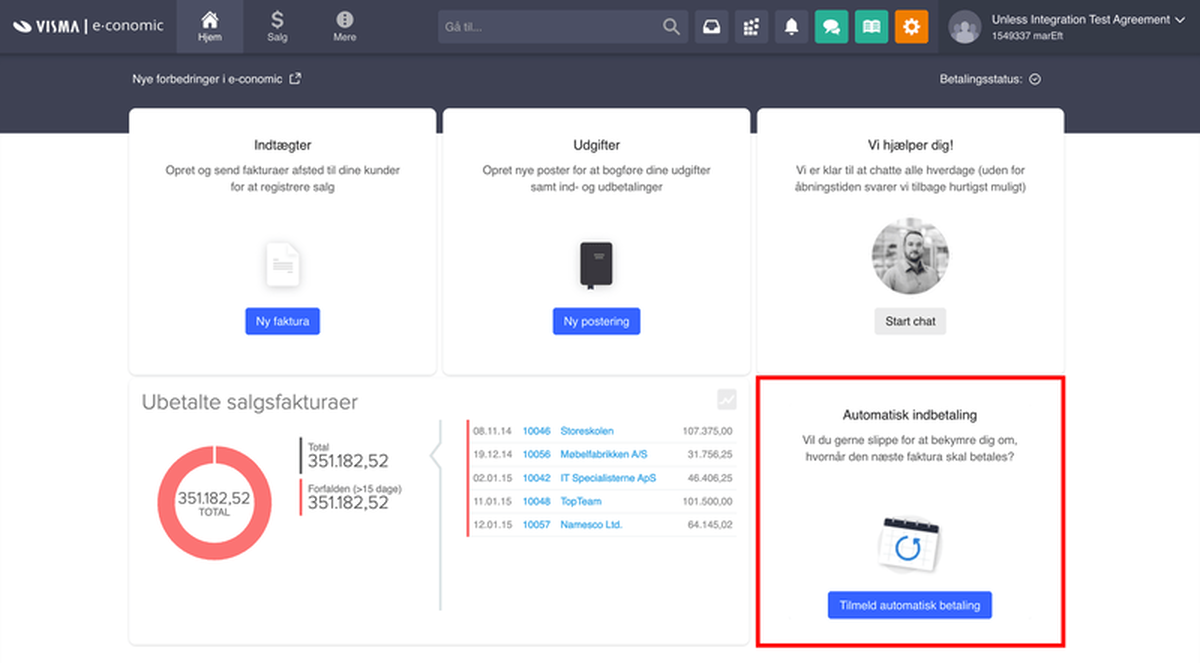Click the date 11.01.15

pyautogui.click(x=493, y=501)
